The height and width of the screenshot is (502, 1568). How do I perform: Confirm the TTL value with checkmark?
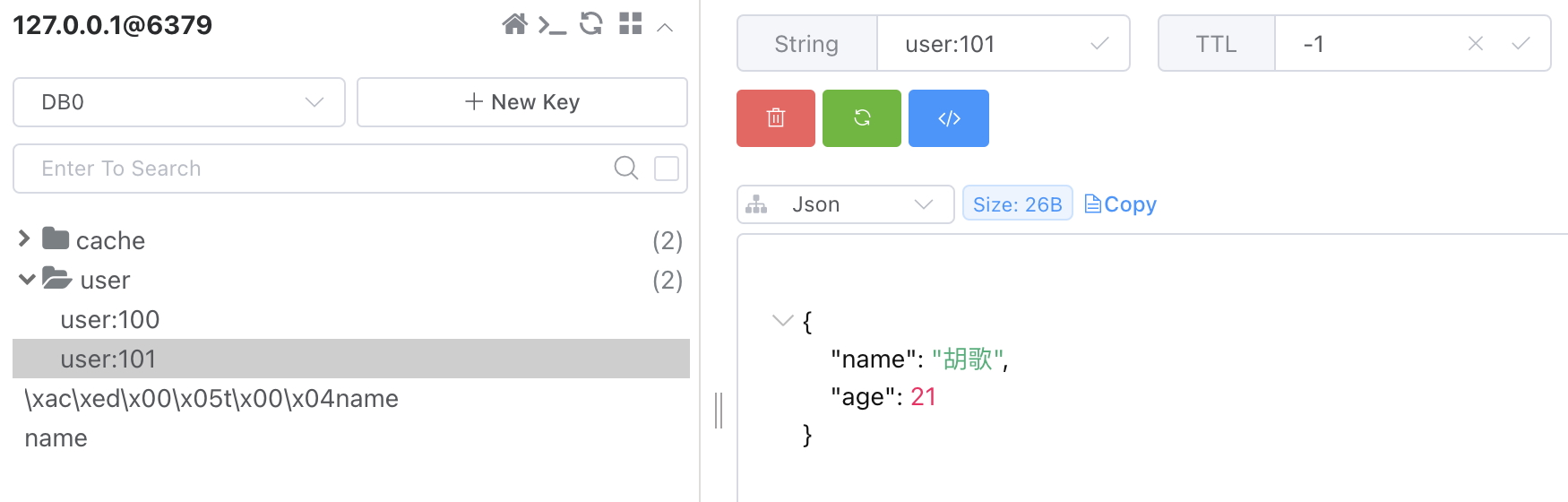[x=1521, y=44]
